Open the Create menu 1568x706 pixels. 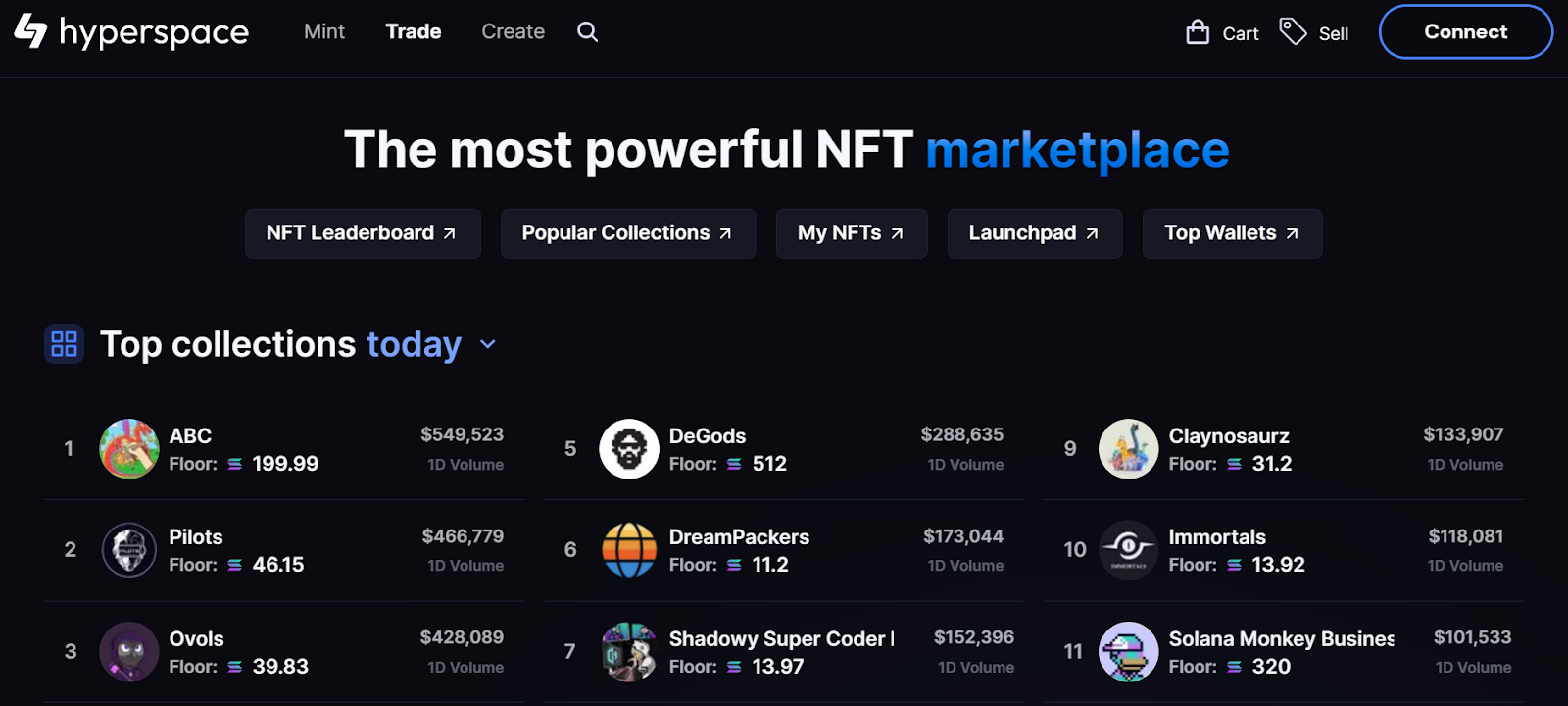pyautogui.click(x=513, y=31)
